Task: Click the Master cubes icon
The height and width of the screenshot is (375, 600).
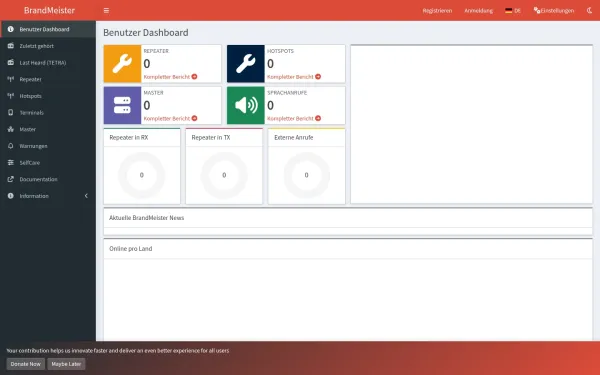Action: (11, 129)
